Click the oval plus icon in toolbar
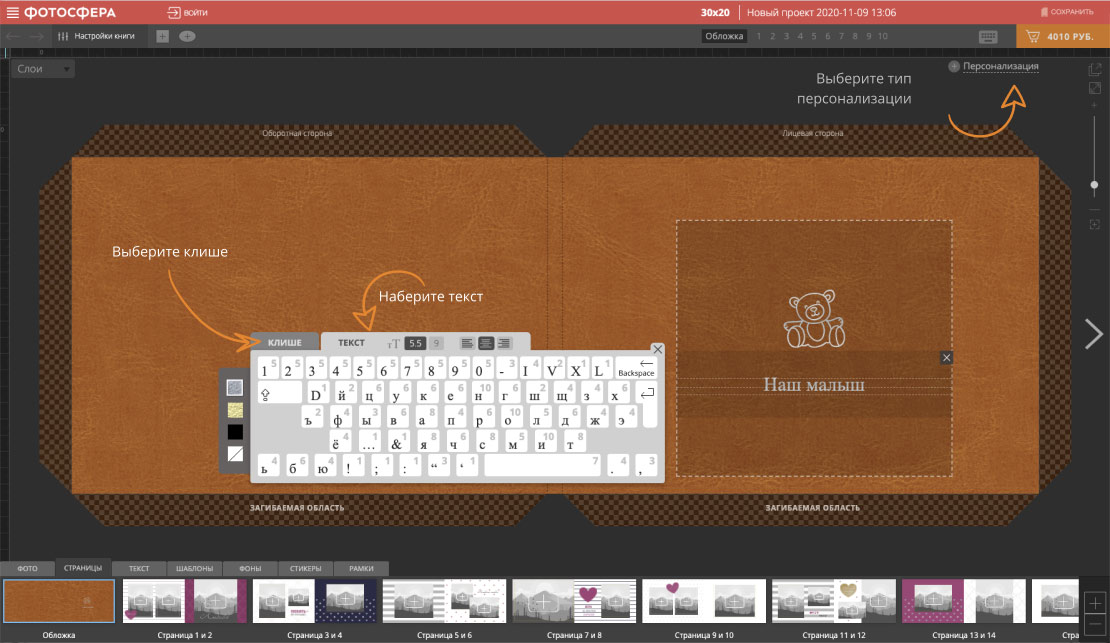The image size is (1110, 643). click(x=187, y=36)
